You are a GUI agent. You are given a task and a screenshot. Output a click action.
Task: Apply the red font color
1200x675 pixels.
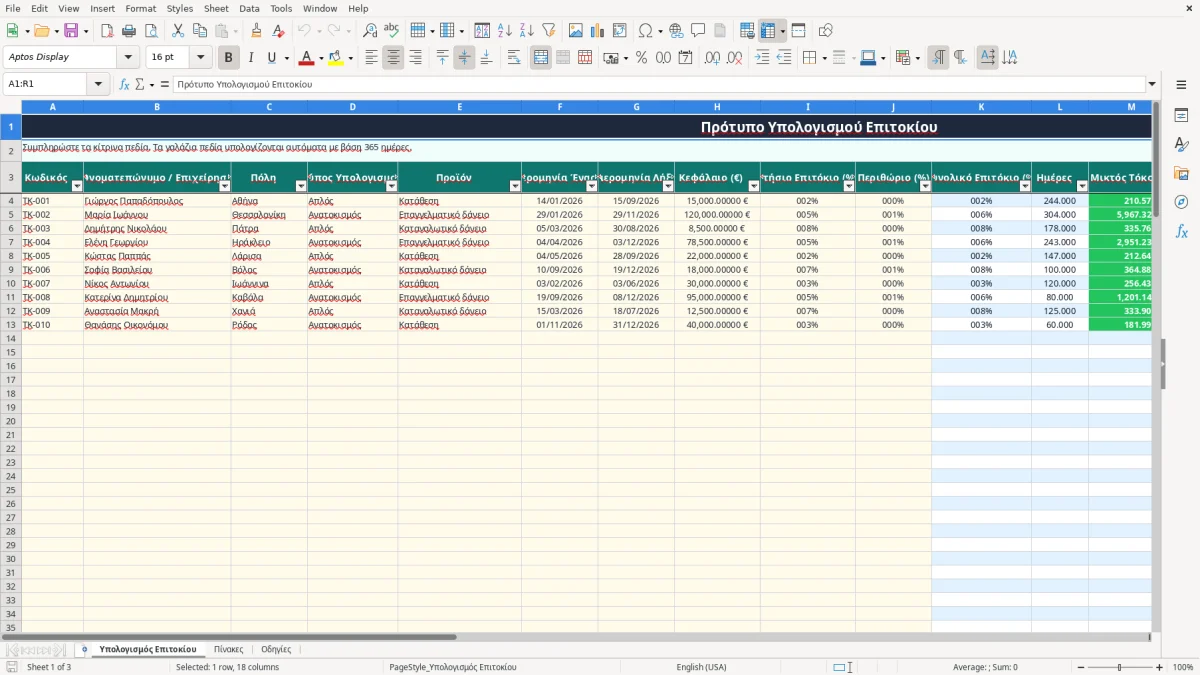point(306,58)
